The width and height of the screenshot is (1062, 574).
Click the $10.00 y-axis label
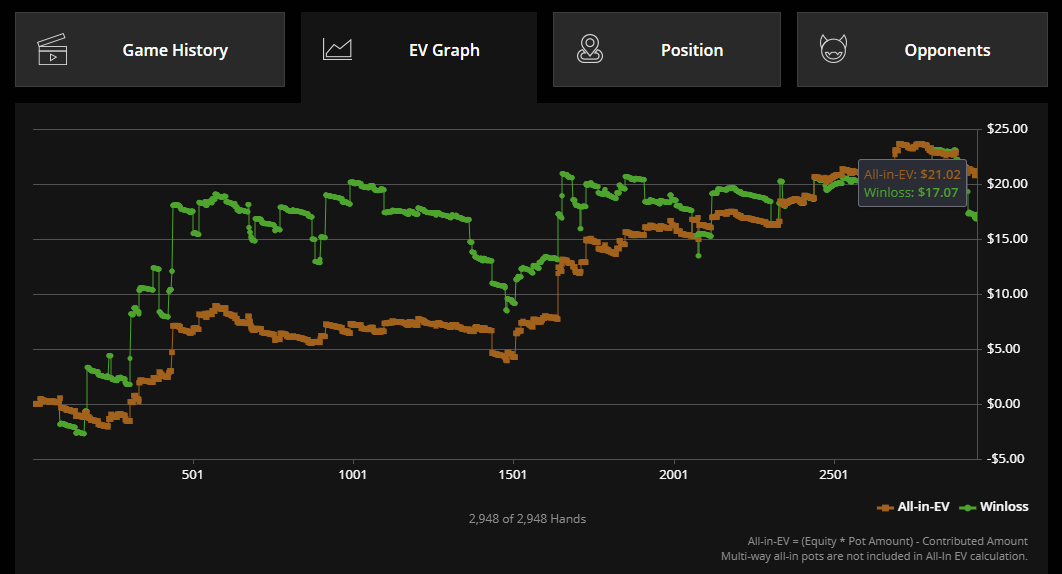[x=1007, y=293]
